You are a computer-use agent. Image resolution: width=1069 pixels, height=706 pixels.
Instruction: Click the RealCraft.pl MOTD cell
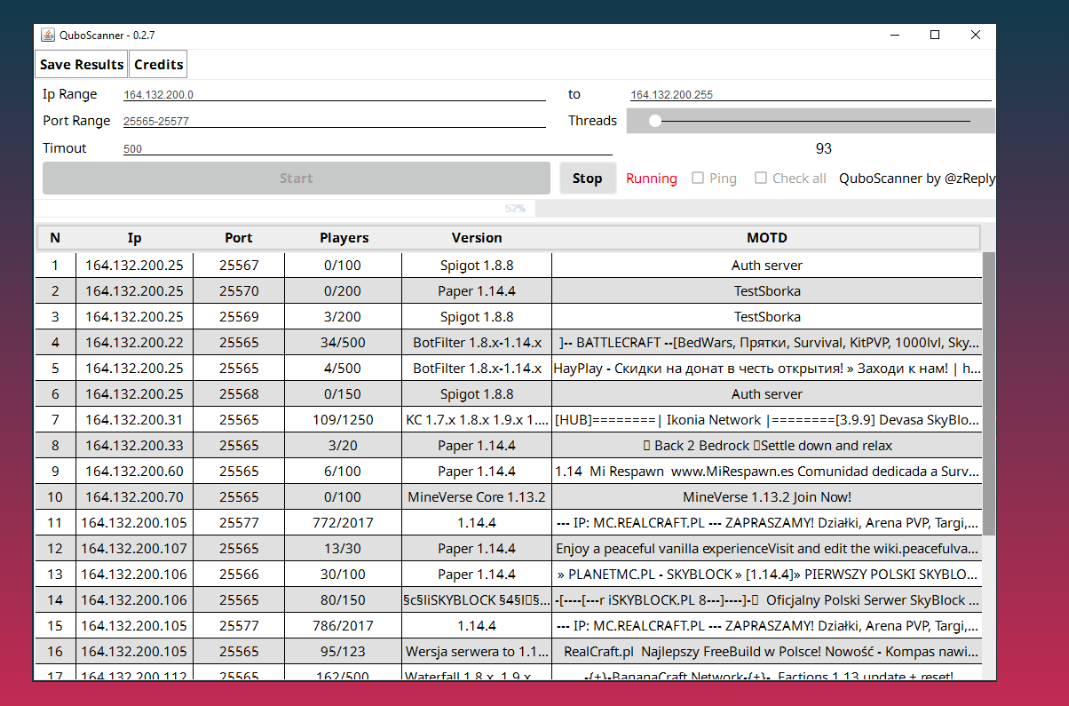[767, 651]
